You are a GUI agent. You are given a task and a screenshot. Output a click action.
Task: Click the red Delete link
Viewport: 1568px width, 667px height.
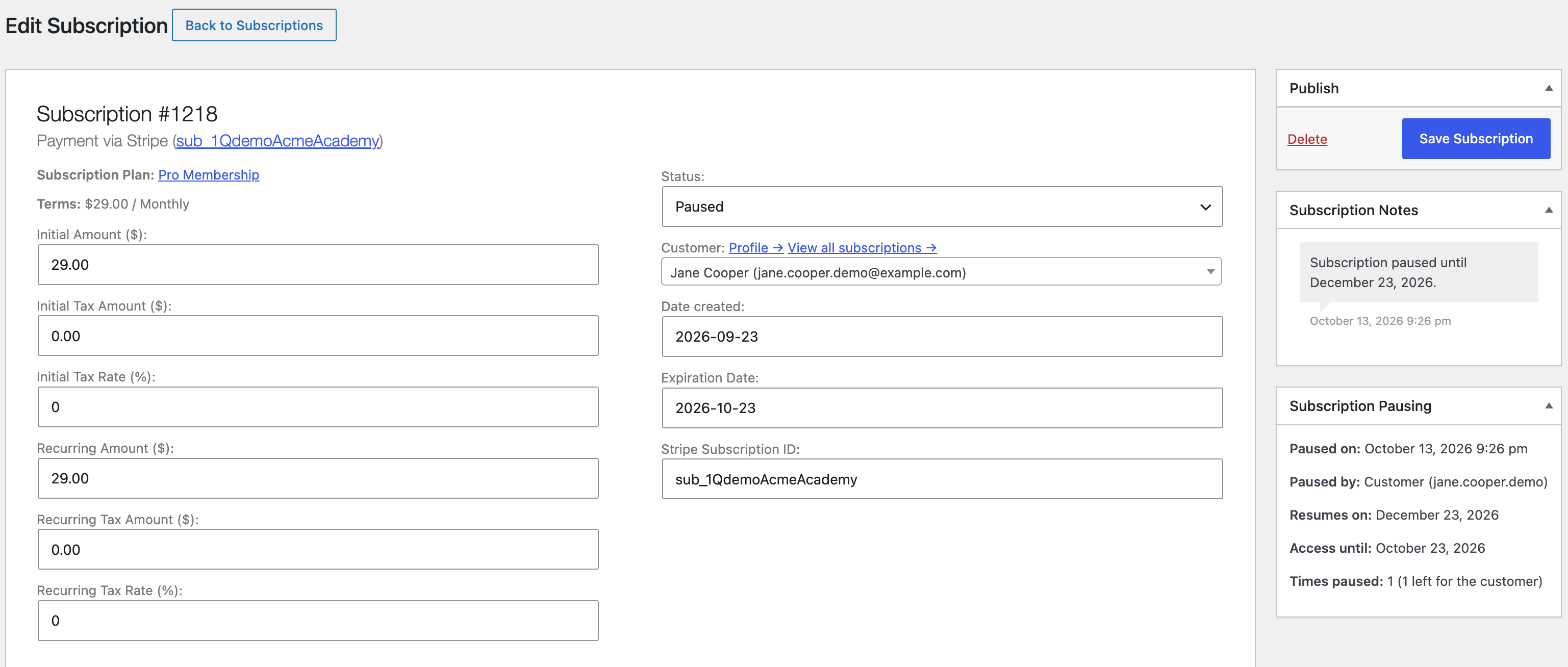[x=1307, y=139]
